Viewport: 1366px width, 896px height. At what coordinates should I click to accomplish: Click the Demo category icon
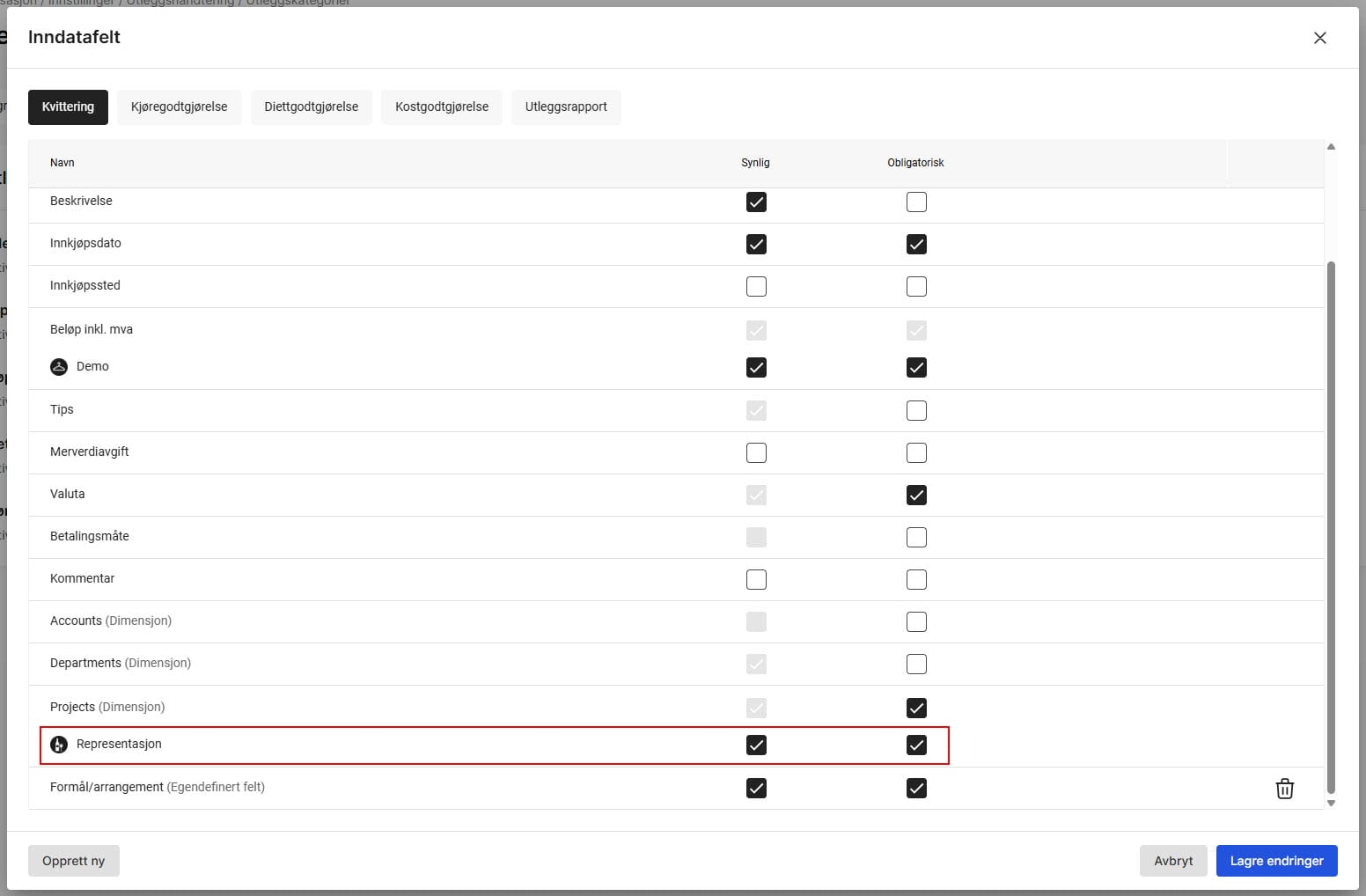coord(59,367)
